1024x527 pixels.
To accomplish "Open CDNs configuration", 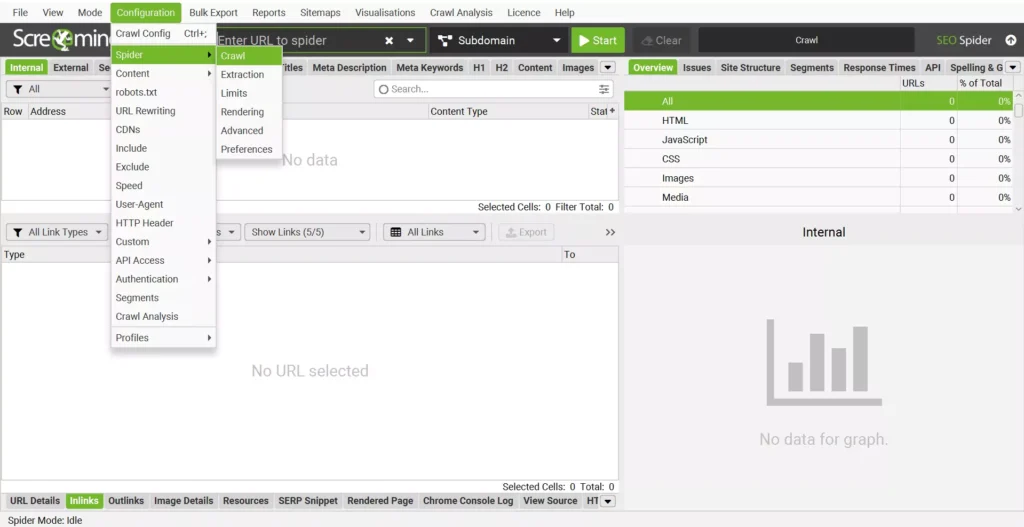I will [x=163, y=129].
